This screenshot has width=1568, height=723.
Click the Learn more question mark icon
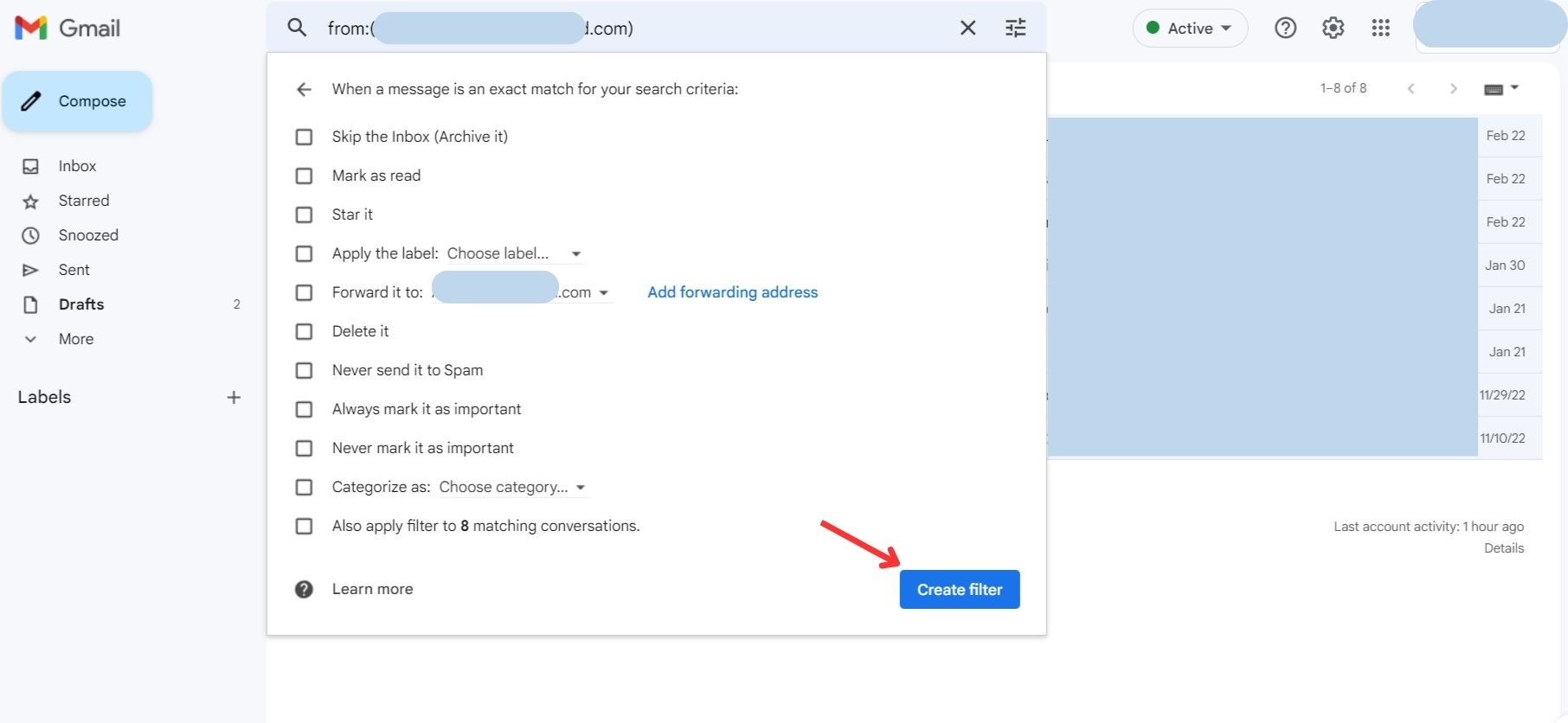pyautogui.click(x=304, y=589)
